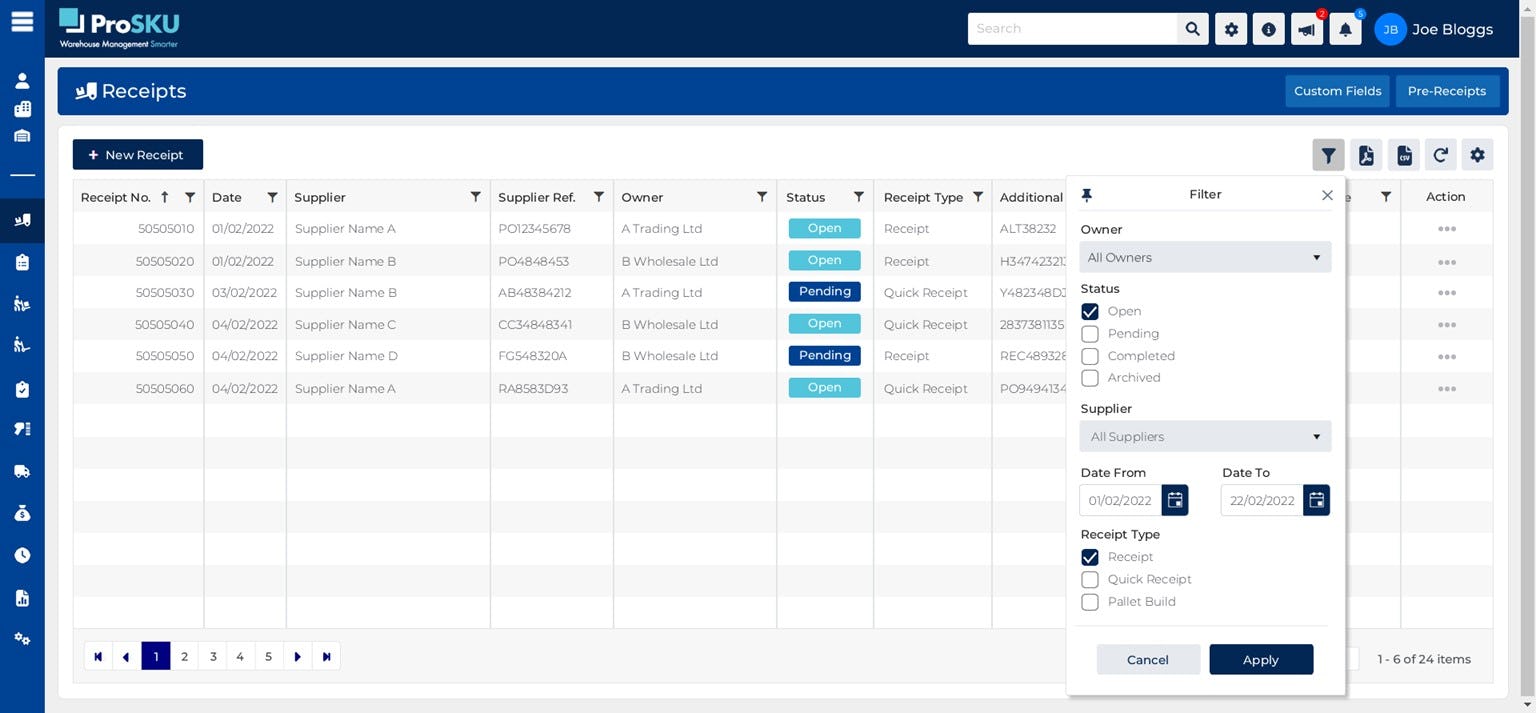Open the Supplier column filter
This screenshot has width=1536, height=713.
pos(475,197)
